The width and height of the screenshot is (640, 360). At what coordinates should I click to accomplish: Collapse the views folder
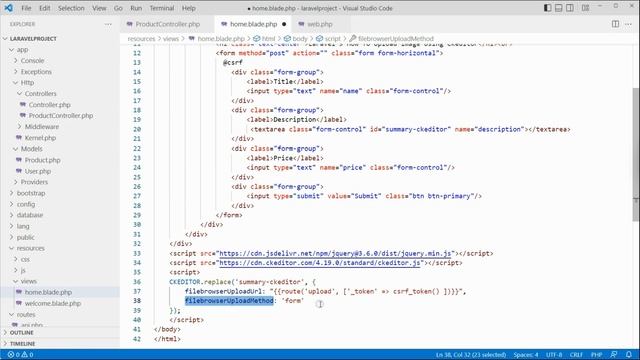(x=29, y=281)
